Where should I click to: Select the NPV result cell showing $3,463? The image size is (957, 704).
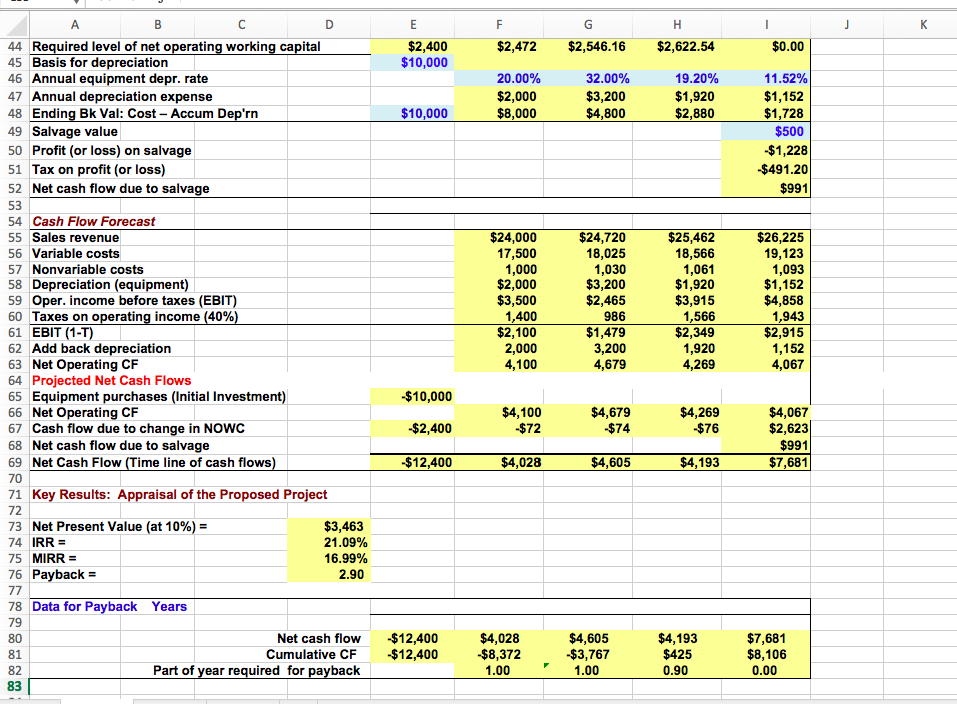pos(328,526)
